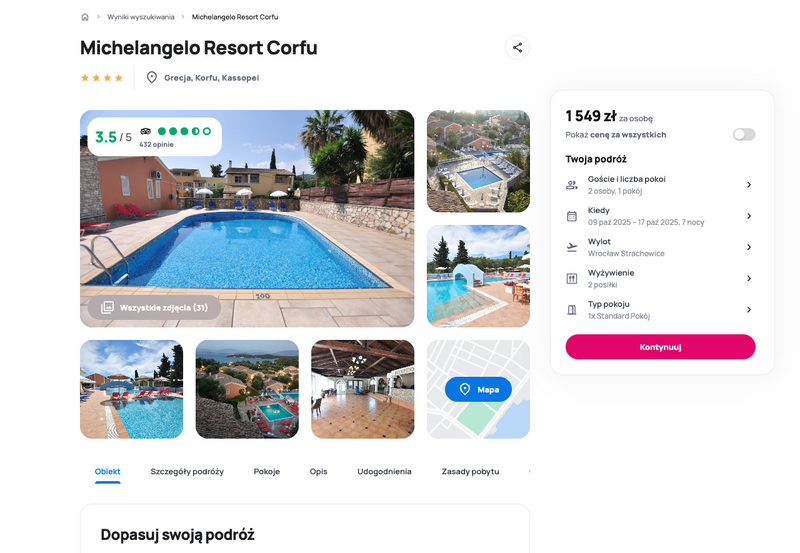Image resolution: width=800 pixels, height=553 pixels.
Task: Click the share icon beside the hotel title
Action: coord(517,47)
